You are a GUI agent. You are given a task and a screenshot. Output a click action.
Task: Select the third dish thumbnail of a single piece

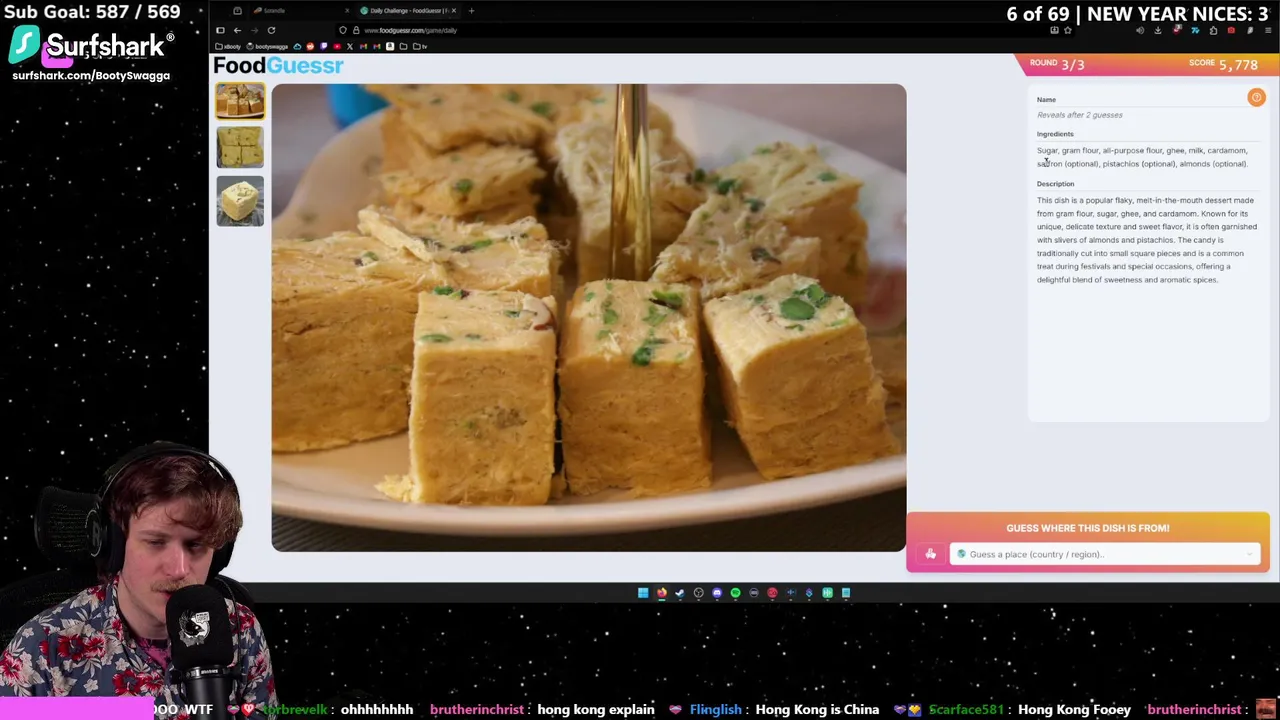(x=240, y=201)
